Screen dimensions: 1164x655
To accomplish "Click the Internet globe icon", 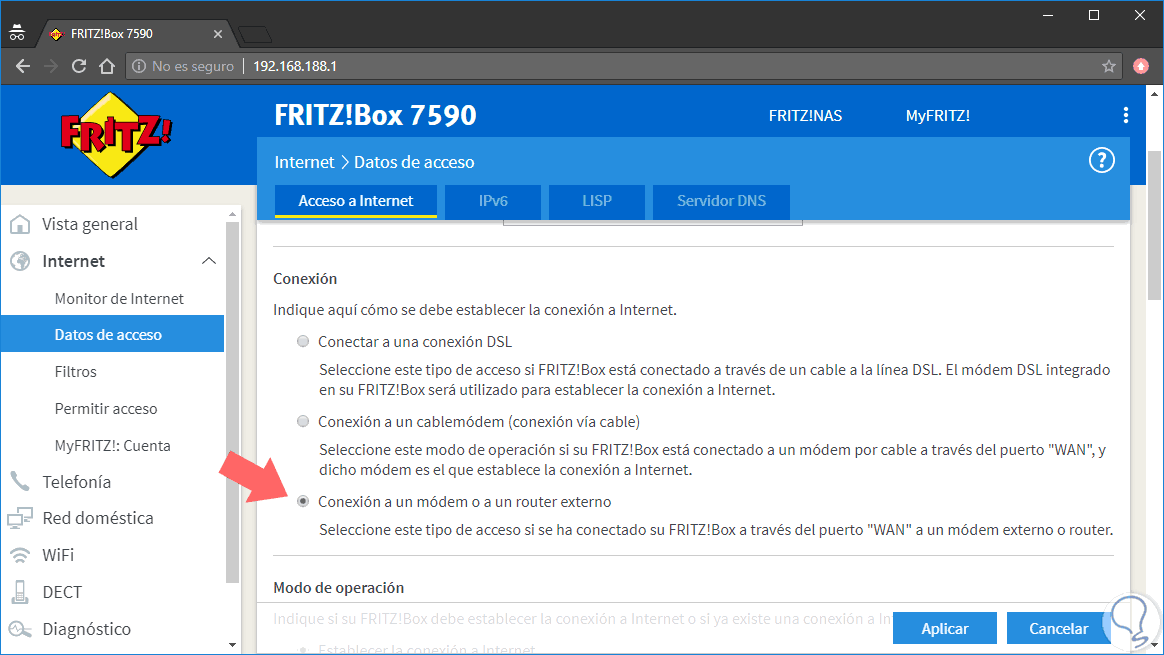I will pyautogui.click(x=20, y=261).
